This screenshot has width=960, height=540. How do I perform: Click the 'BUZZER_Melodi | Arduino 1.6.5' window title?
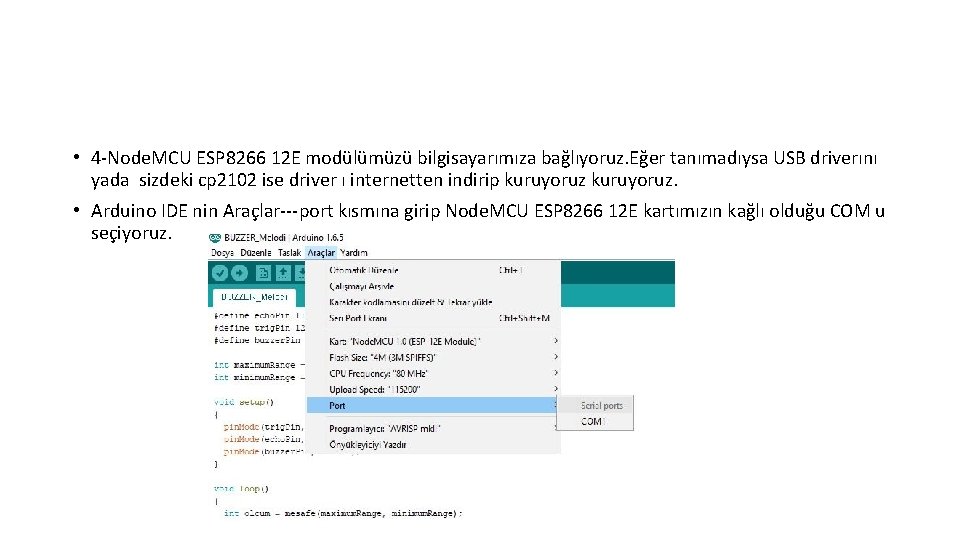point(283,238)
